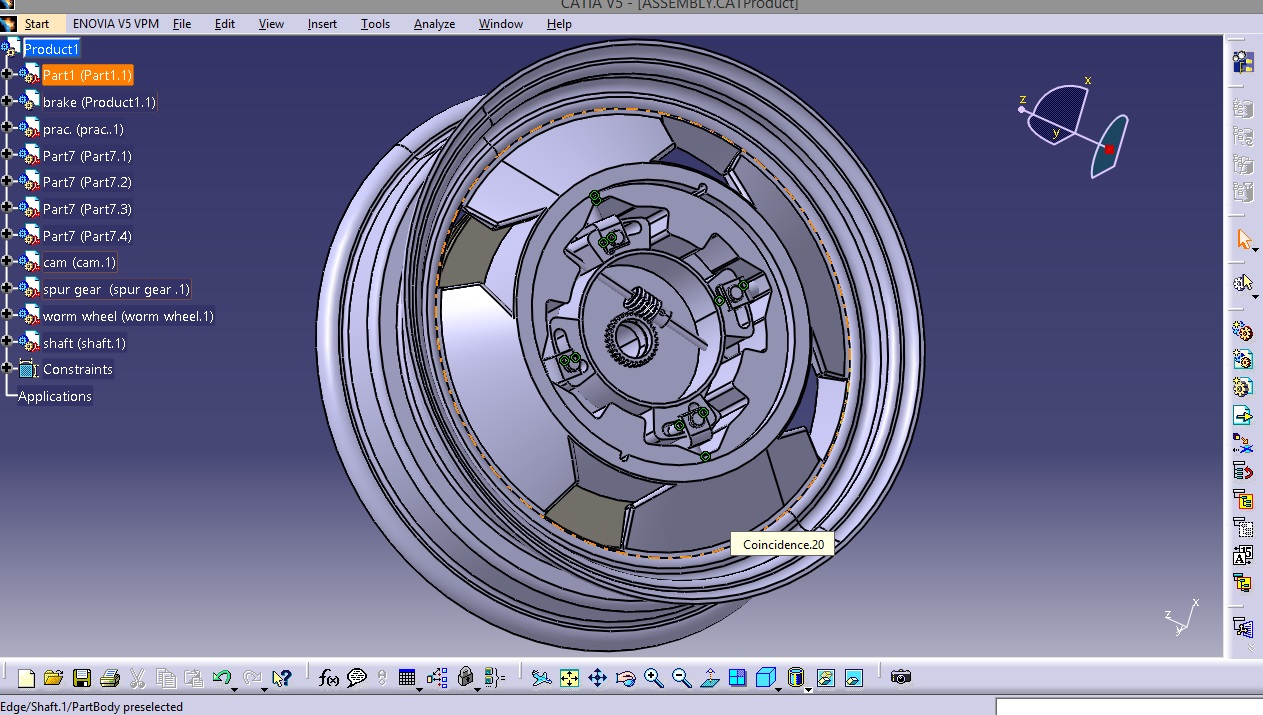Open the view mode shading dropdown arrow
This screenshot has height=715, width=1263.
(808, 688)
